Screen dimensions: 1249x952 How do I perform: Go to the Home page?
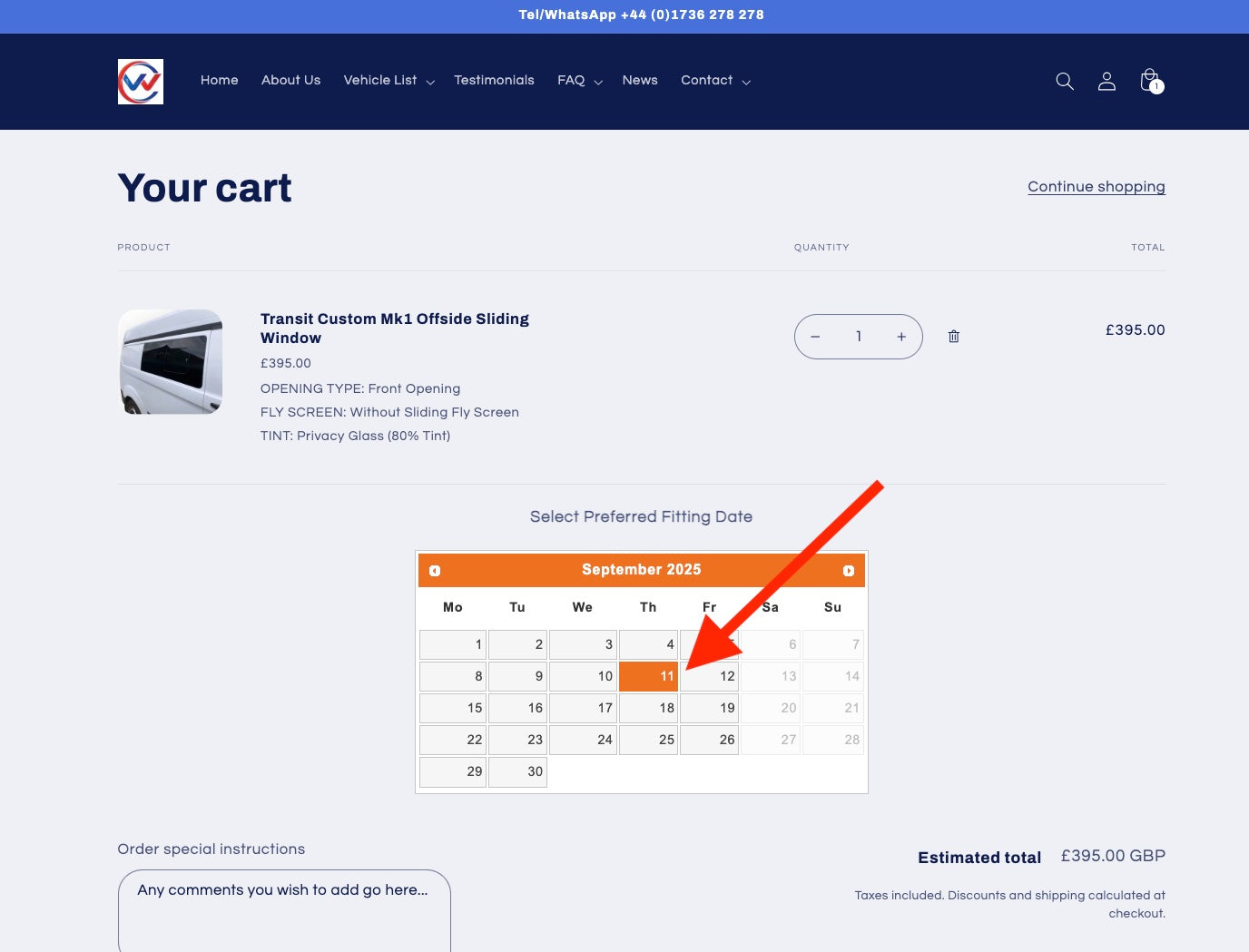[220, 81]
